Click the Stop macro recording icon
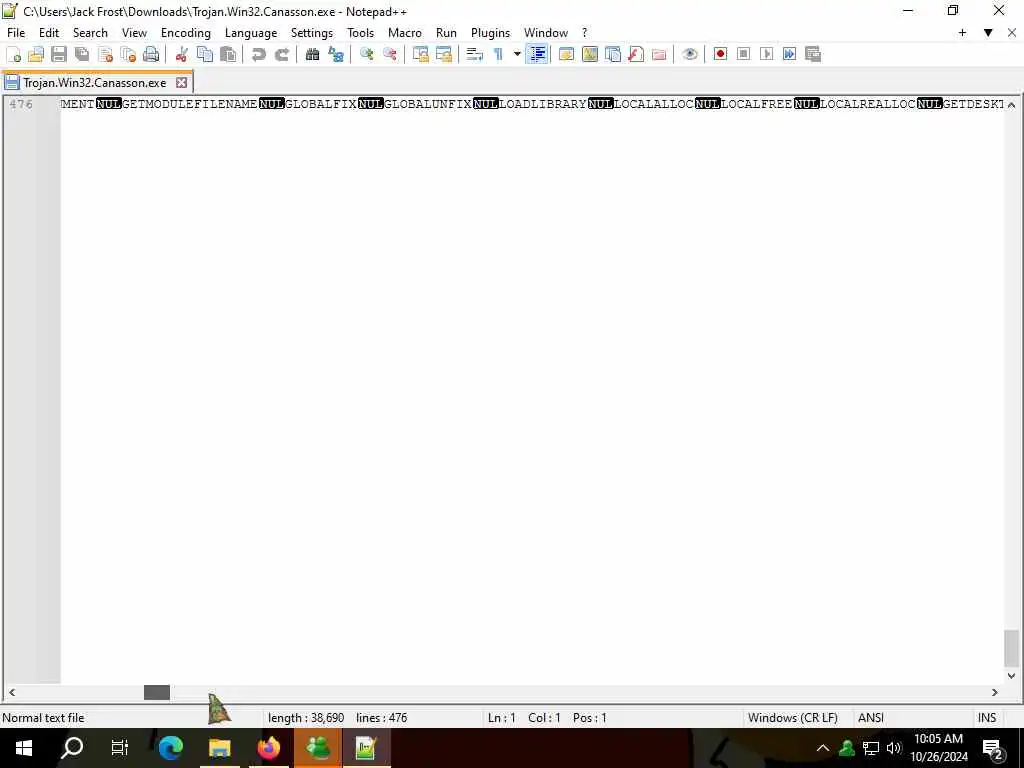1024x768 pixels. [x=743, y=54]
